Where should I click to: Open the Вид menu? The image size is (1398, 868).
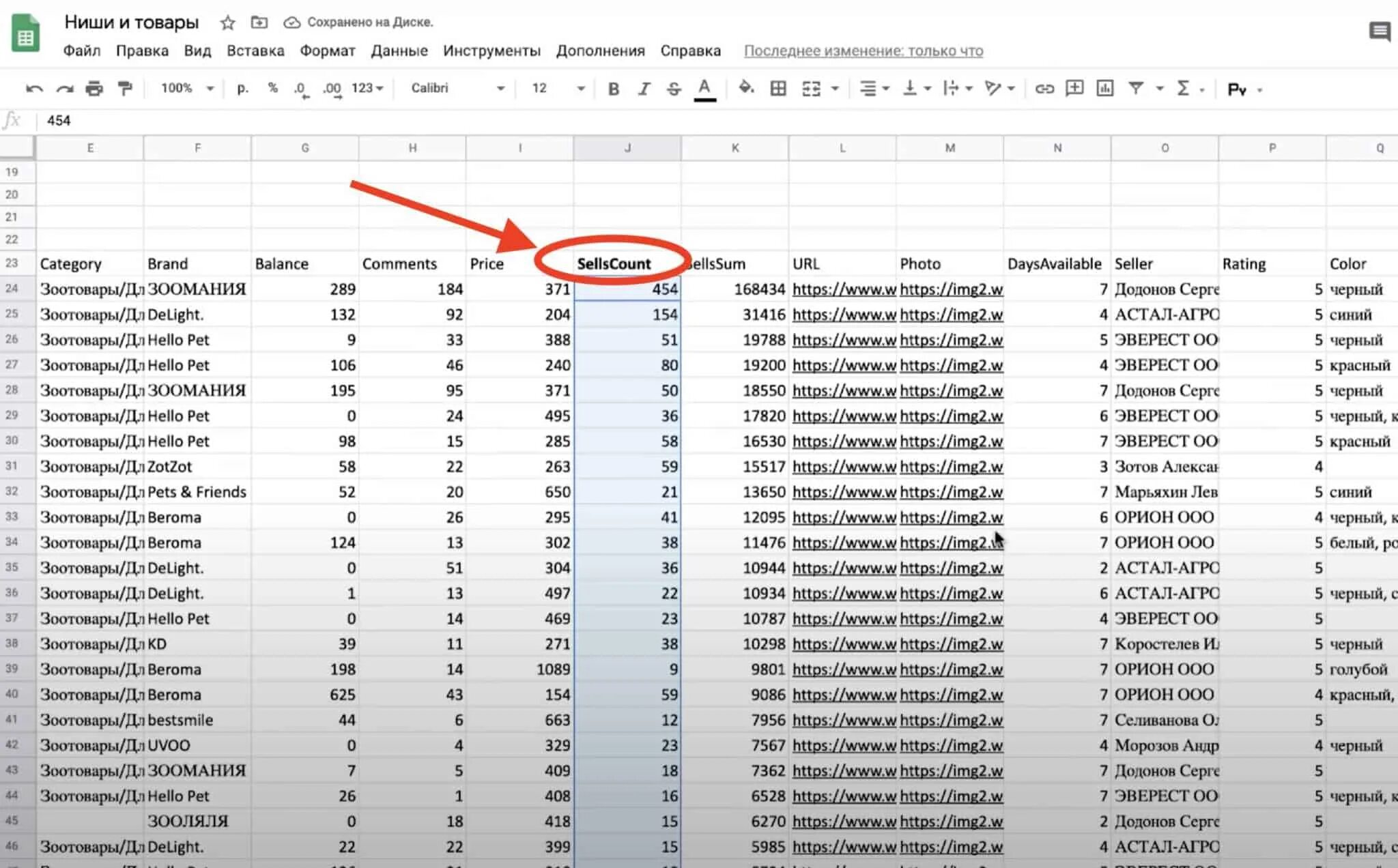click(197, 50)
